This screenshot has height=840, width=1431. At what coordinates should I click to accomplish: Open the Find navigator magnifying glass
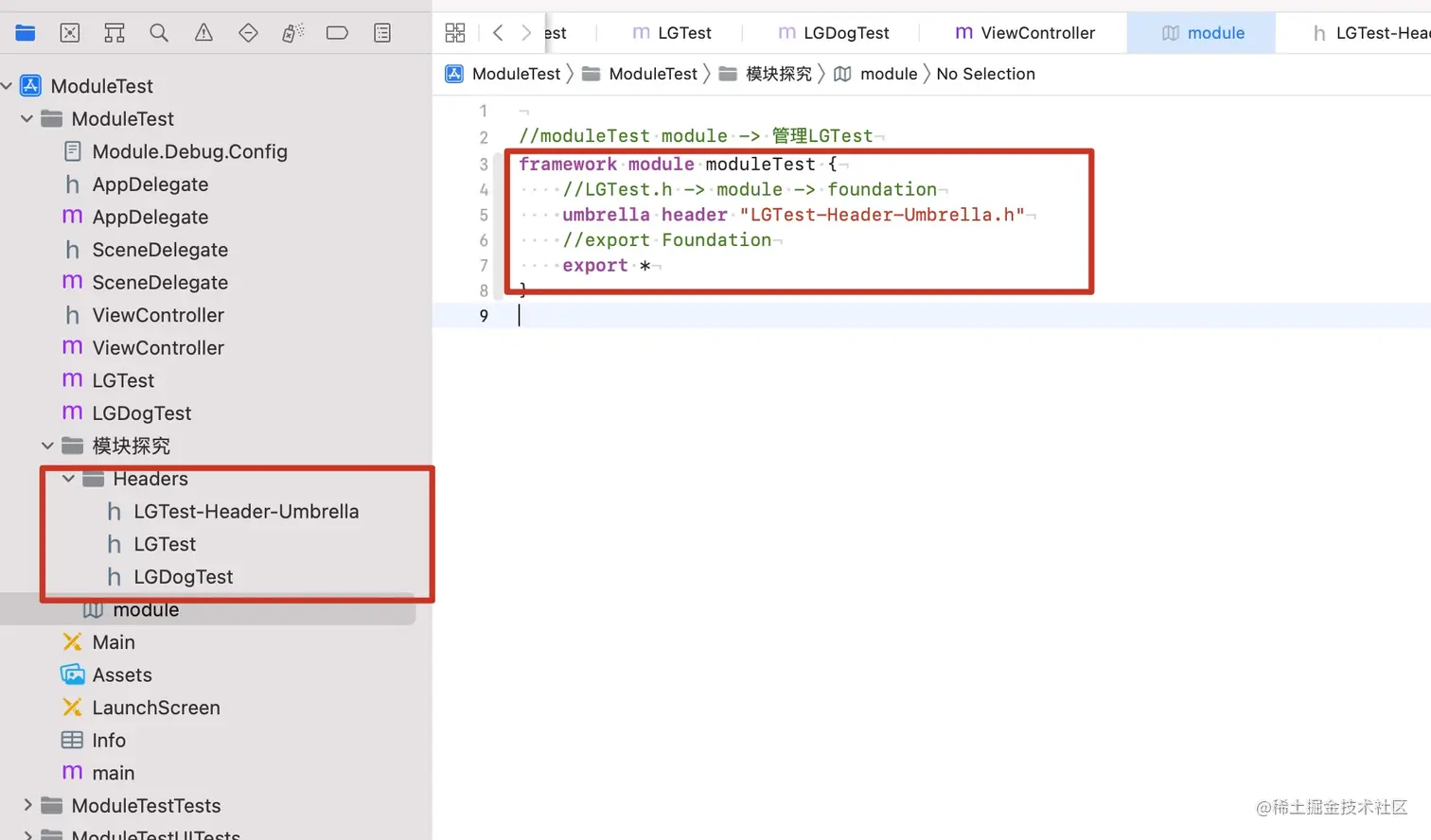pos(158,32)
